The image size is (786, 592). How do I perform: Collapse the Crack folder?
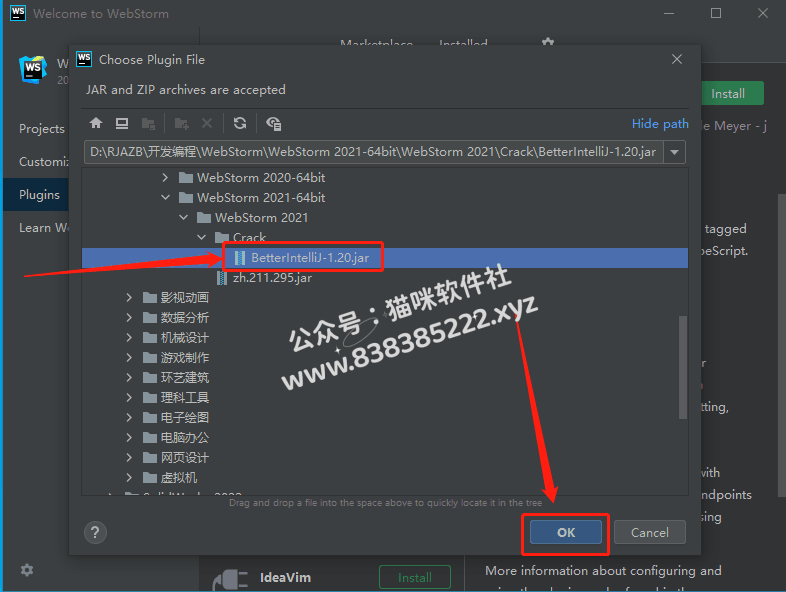(x=202, y=237)
